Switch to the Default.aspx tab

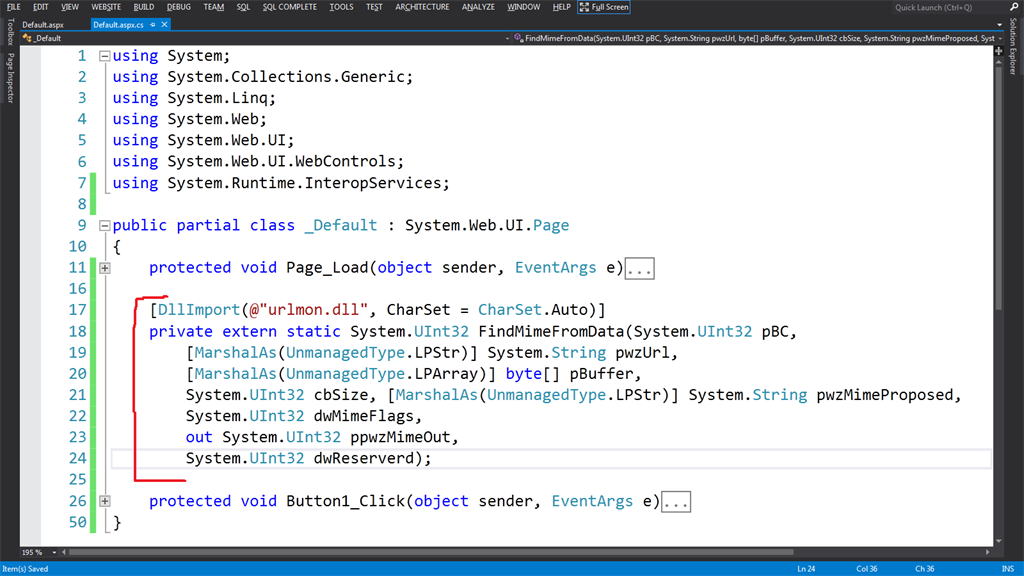pos(43,25)
